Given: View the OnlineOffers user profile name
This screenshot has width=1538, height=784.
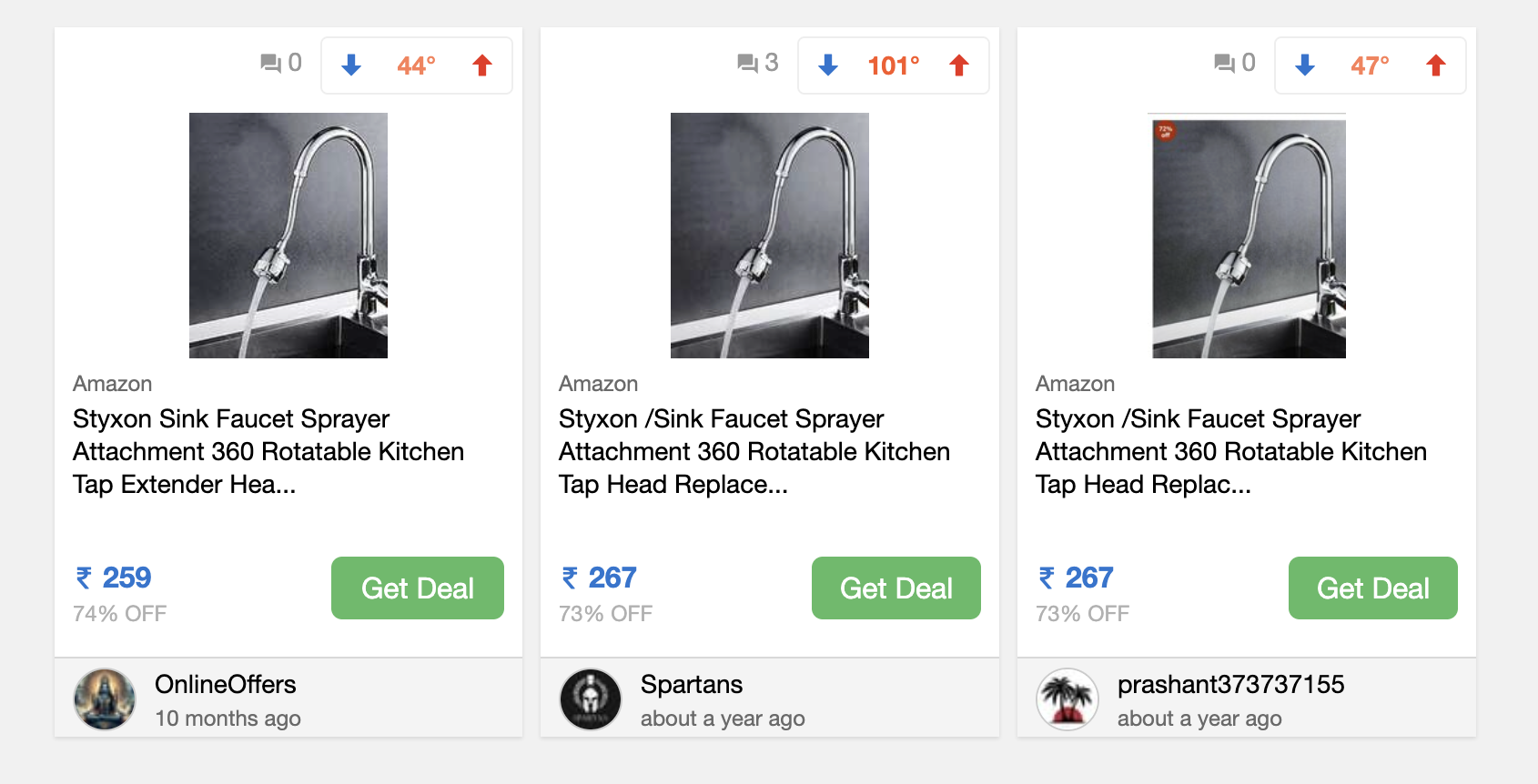Looking at the screenshot, I should pyautogui.click(x=226, y=685).
